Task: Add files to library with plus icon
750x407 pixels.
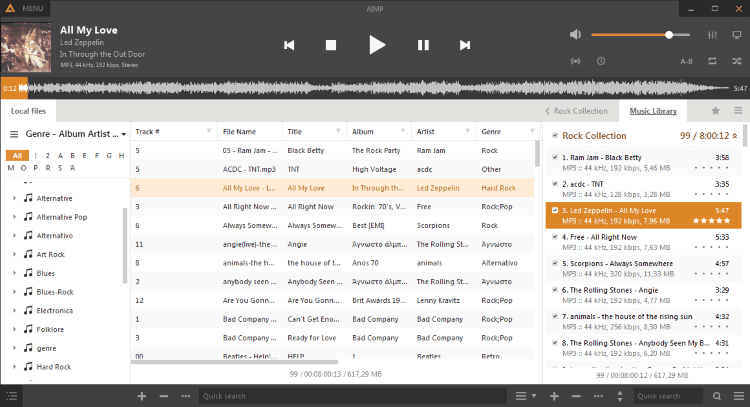Action: 142,396
